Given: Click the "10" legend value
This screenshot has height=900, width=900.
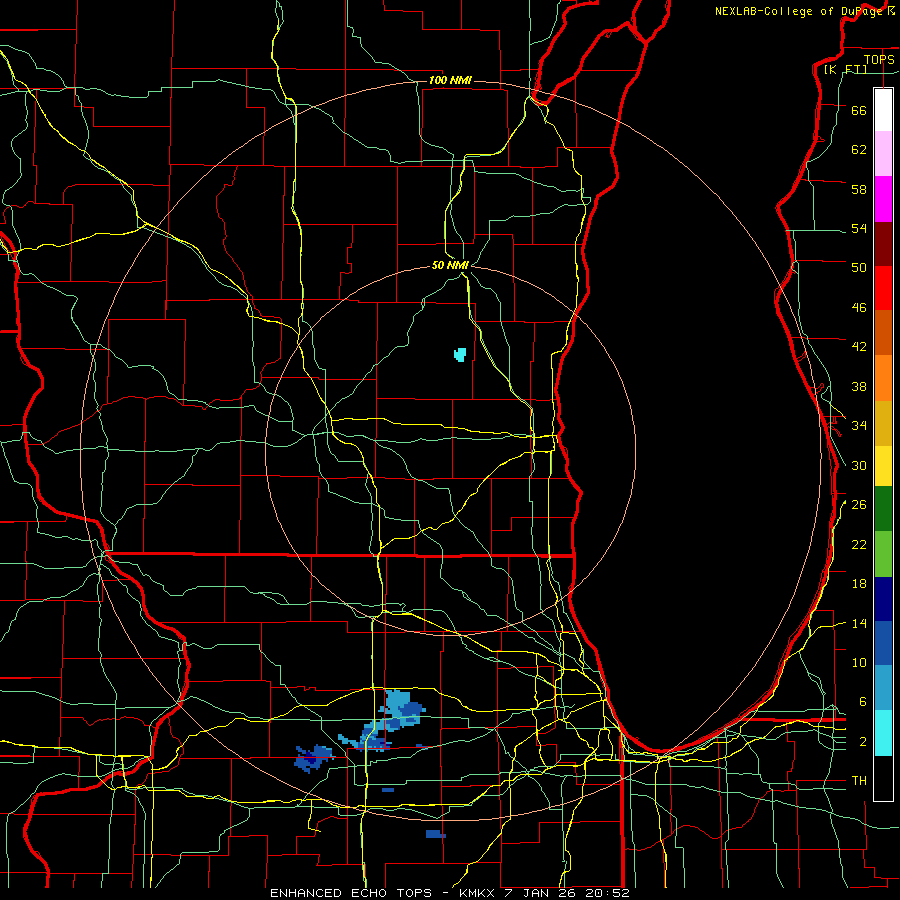Looking at the screenshot, I should coord(859,662).
